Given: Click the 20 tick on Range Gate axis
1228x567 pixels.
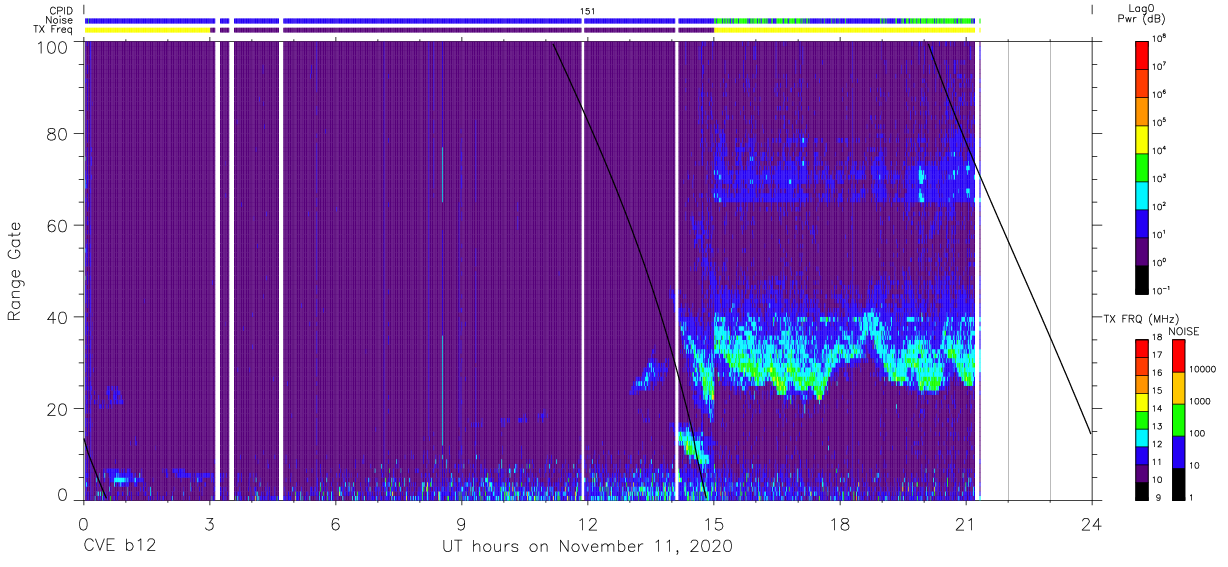Looking at the screenshot, I should tap(58, 409).
